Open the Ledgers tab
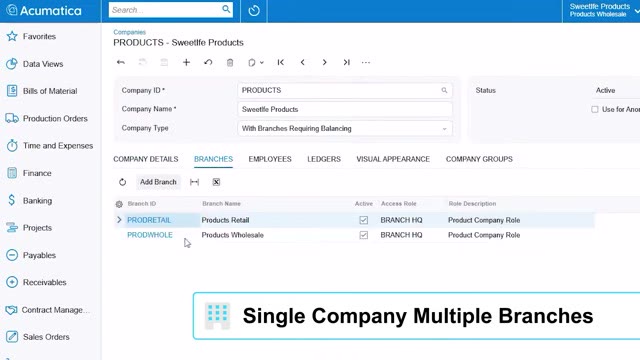640x360 pixels. coord(324,159)
